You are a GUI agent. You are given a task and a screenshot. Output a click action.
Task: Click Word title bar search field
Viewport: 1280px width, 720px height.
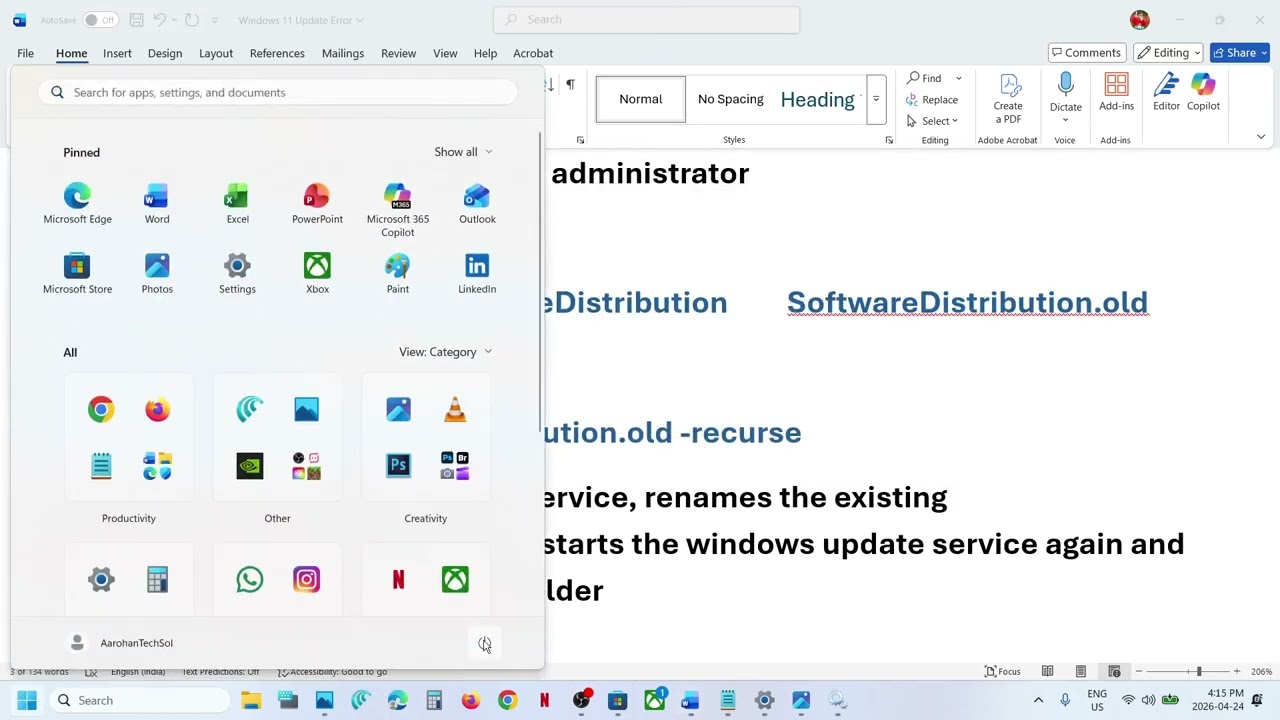click(646, 19)
